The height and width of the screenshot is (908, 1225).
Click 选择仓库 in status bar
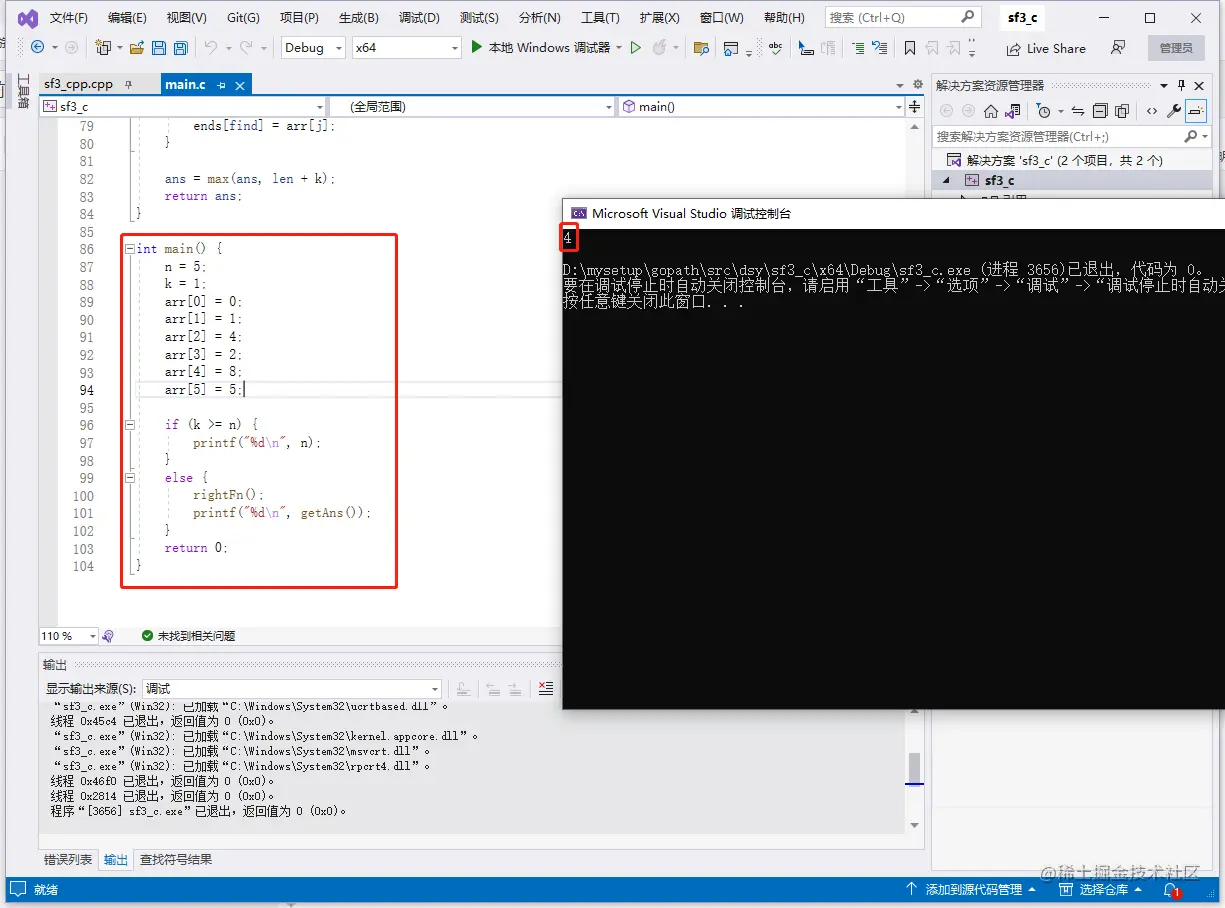point(1100,889)
